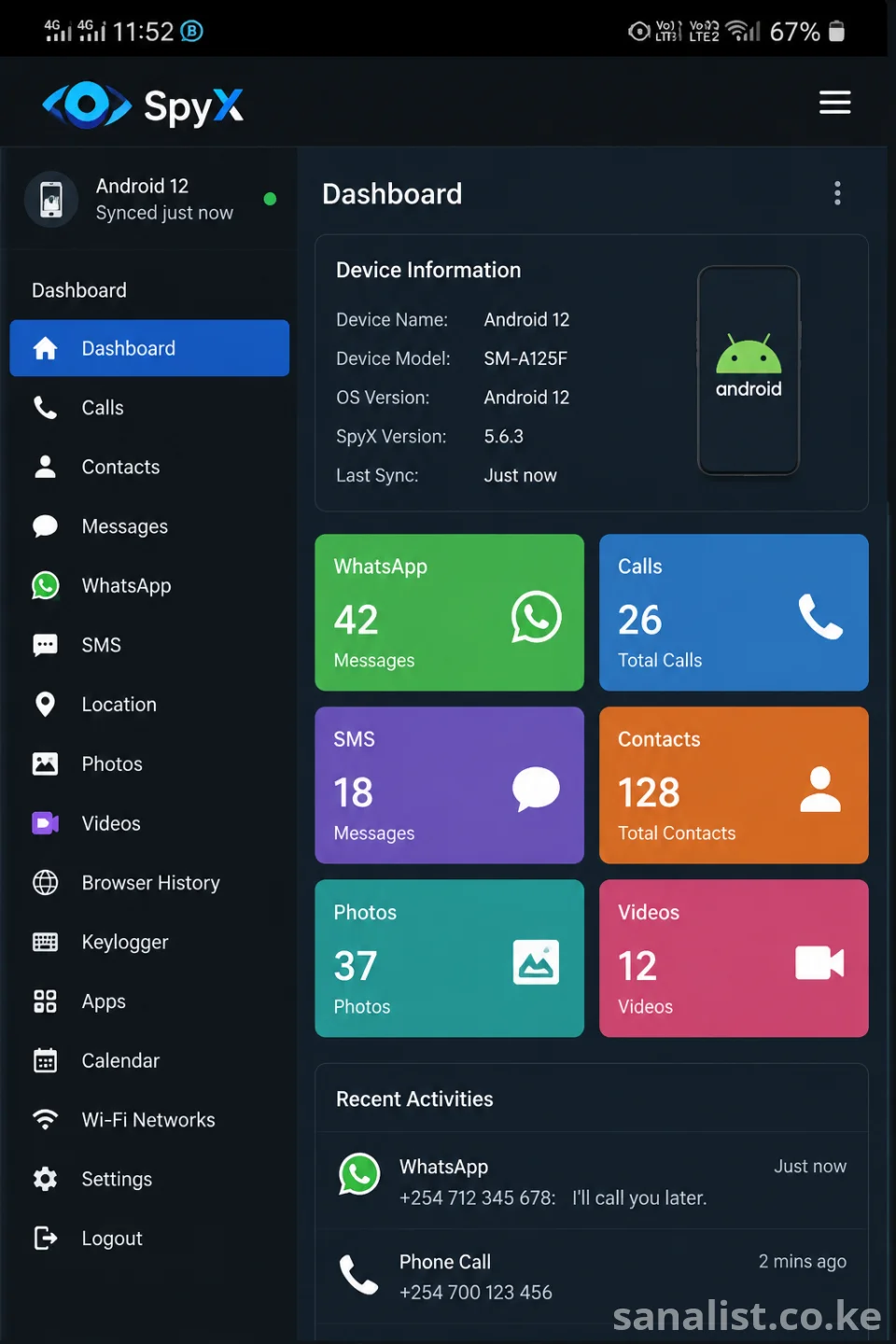Open the WhatsApp 42 Messages card
Image resolution: width=896 pixels, height=1344 pixels.
coord(449,612)
